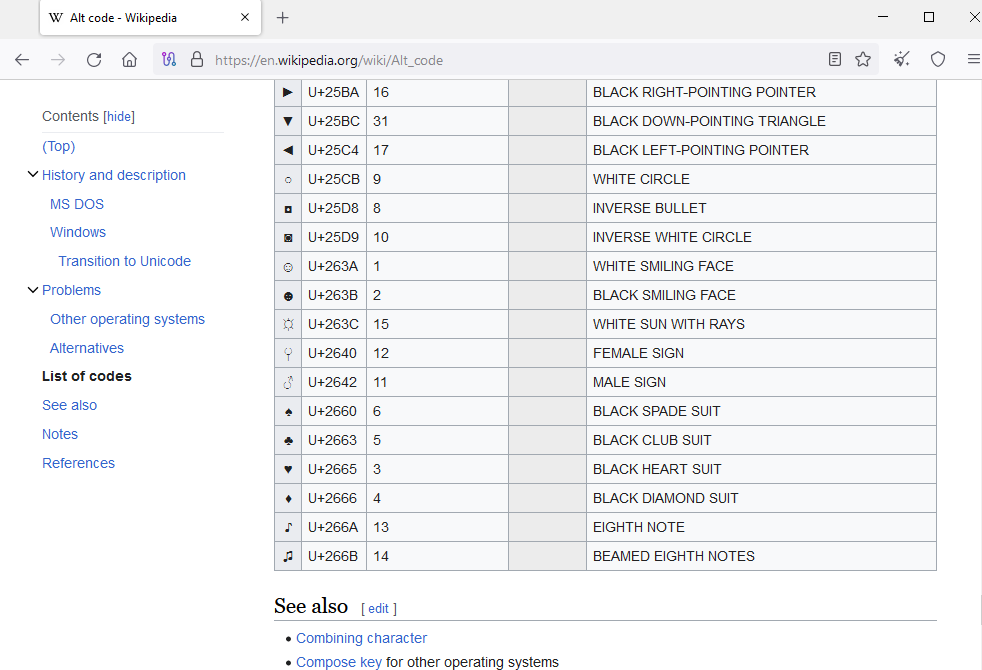The height and width of the screenshot is (670, 982).
Task: Go to the References section
Action: pyautogui.click(x=78, y=463)
